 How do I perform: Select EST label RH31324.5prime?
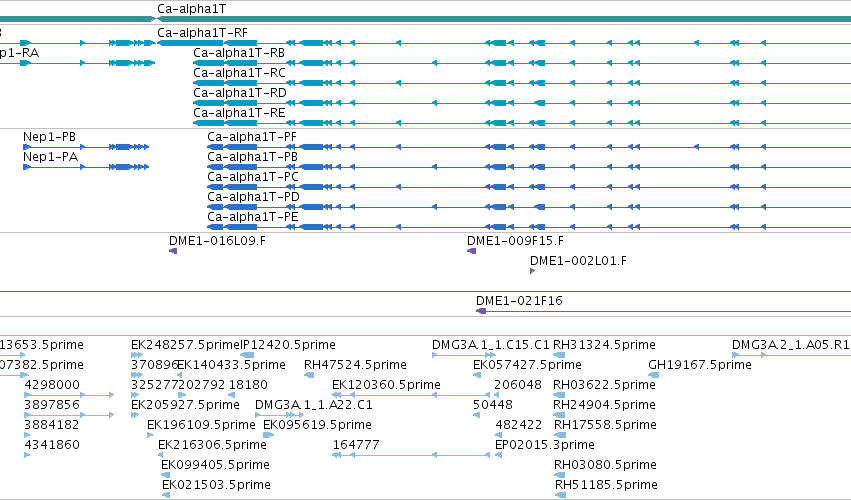pos(604,345)
